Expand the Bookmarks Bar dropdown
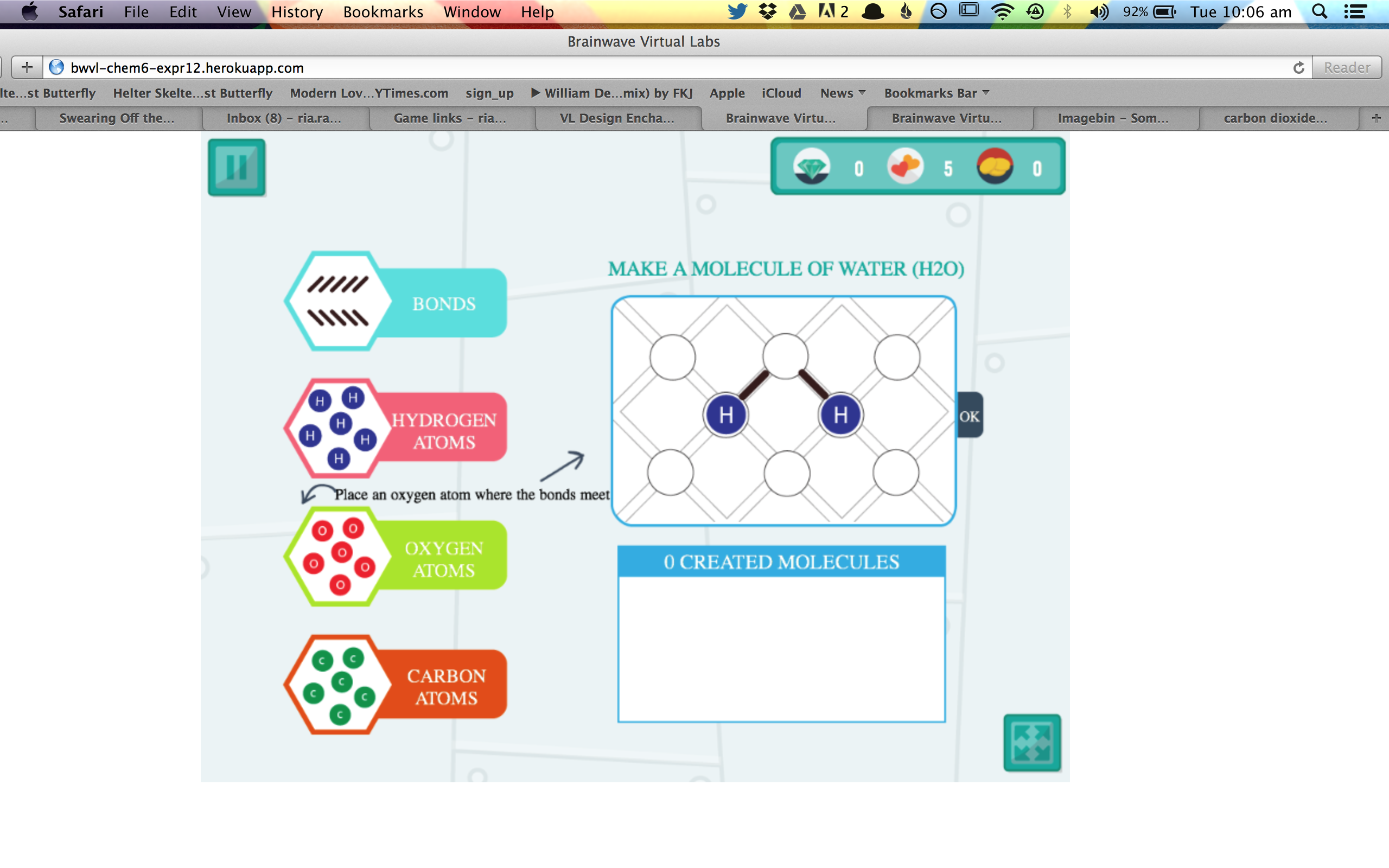1389x868 pixels. (936, 93)
